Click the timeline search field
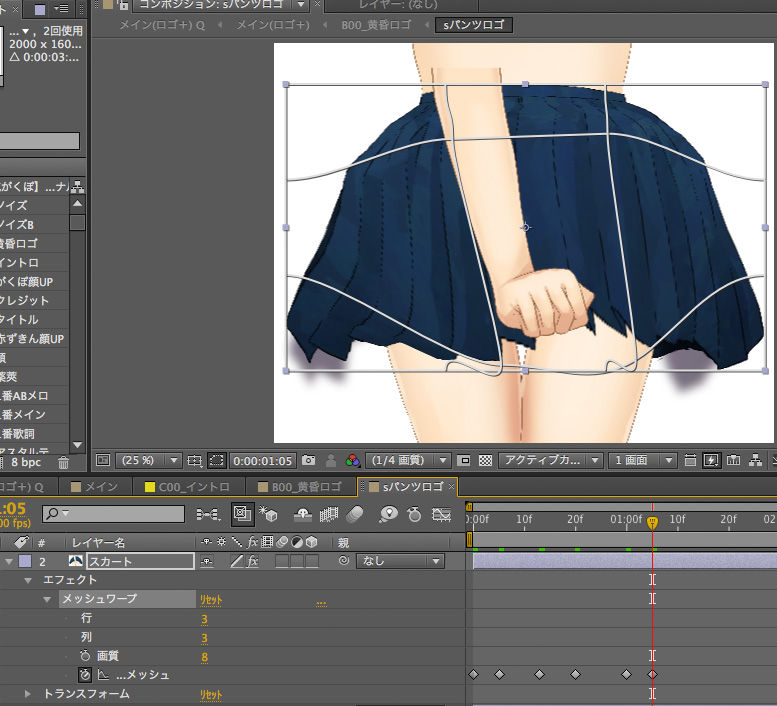This screenshot has height=706, width=777. point(113,514)
